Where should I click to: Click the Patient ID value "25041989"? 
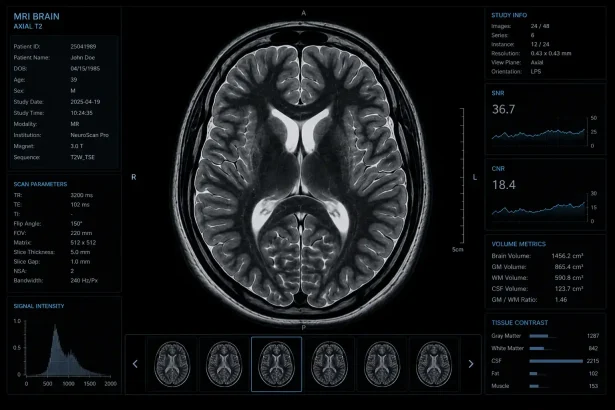(83, 46)
